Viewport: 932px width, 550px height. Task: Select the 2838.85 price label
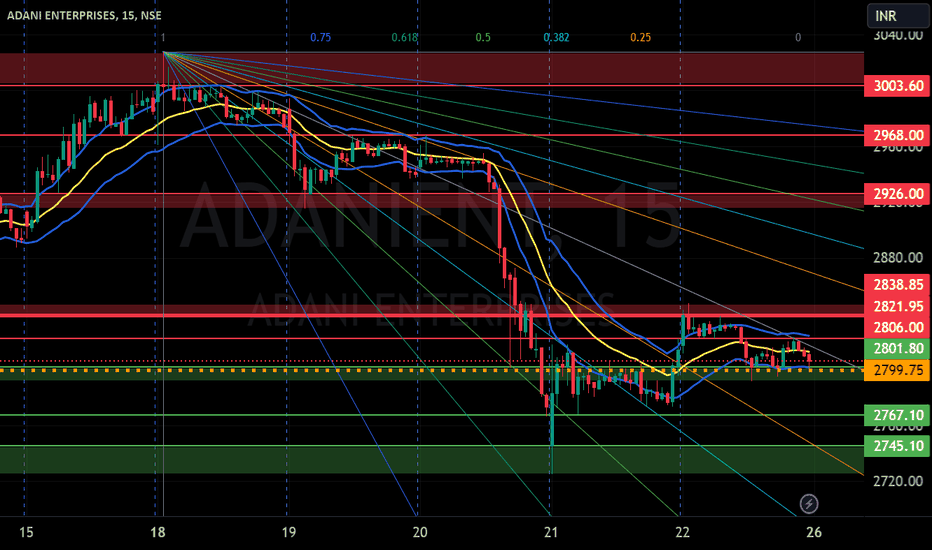898,285
